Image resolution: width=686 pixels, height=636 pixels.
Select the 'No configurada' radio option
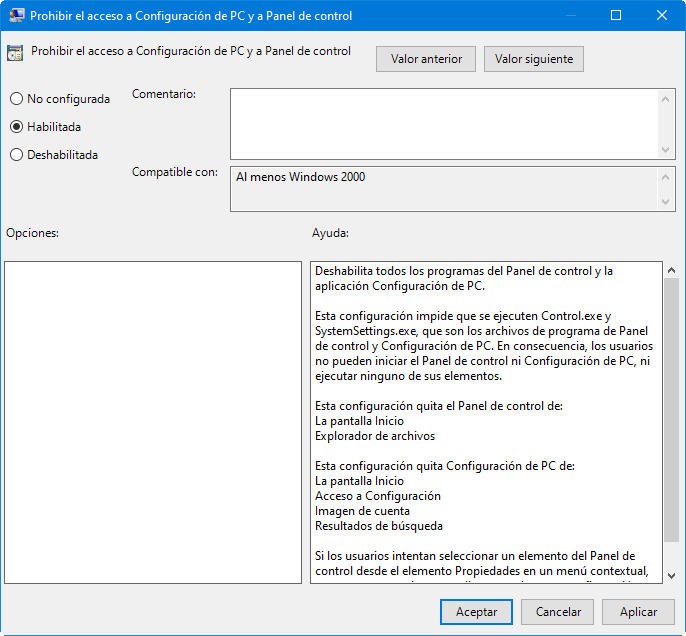59,99
